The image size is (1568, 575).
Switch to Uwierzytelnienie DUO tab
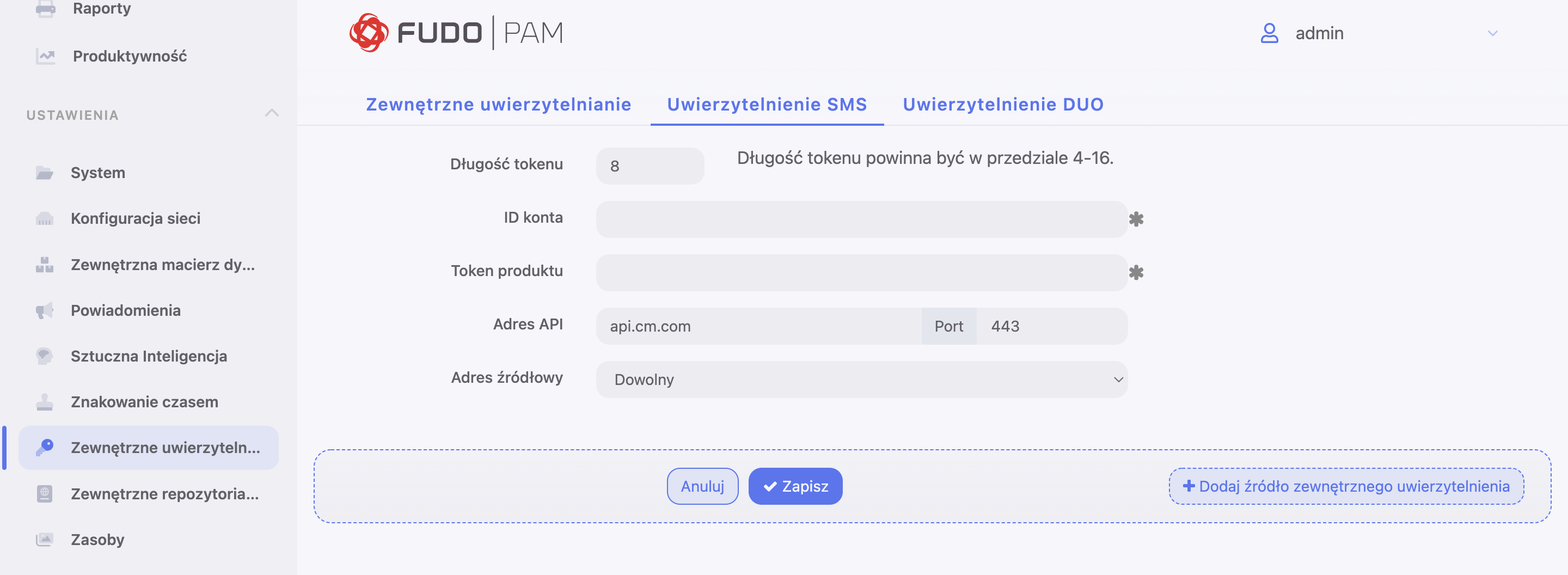click(x=1002, y=104)
